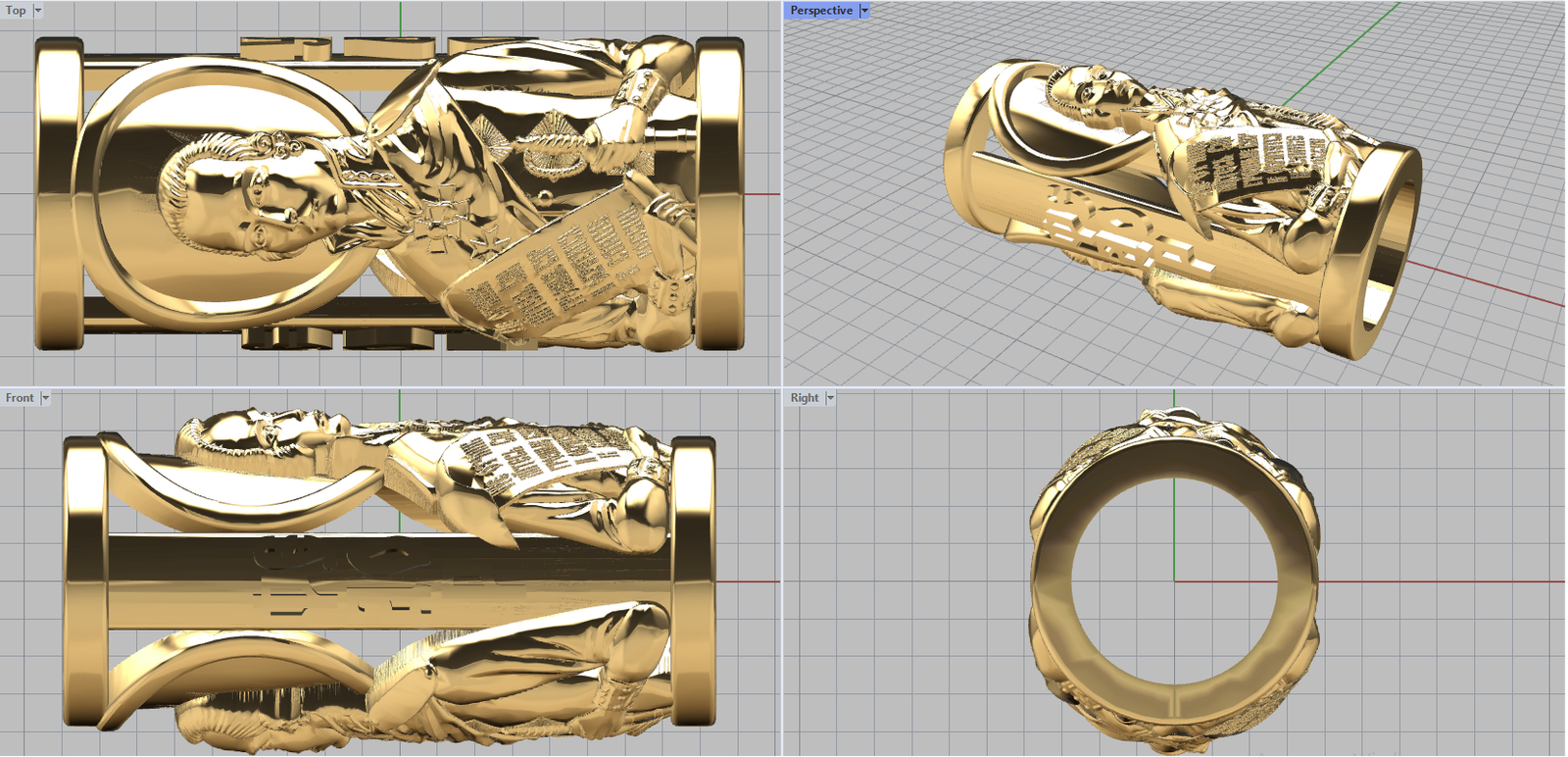Open the Top viewport dropdown arrow
The image size is (1568, 757).
(38, 11)
